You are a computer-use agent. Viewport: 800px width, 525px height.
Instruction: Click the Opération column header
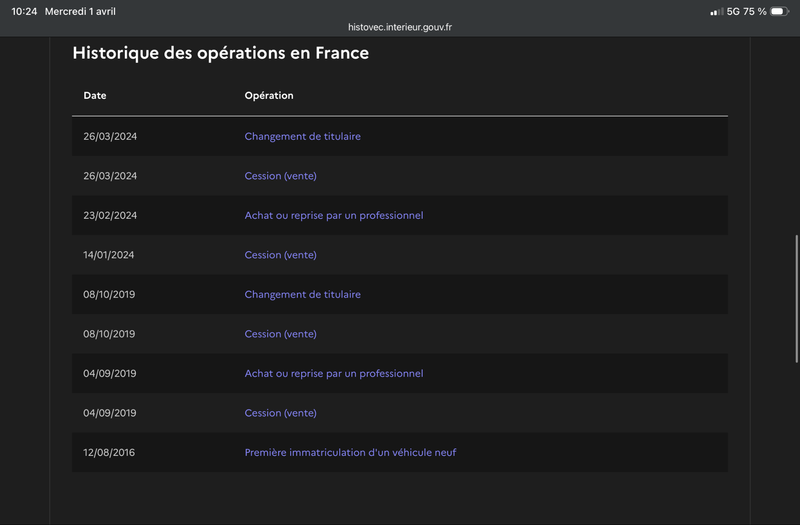(269, 96)
